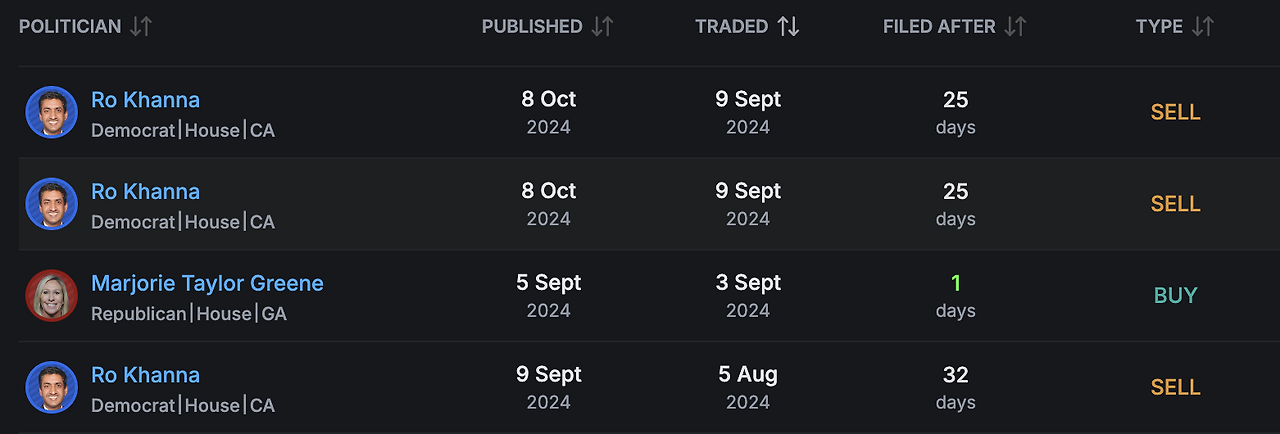Open Marjorie Taylor Greene avatar photo
Screen dimensions: 1280x434
point(51,296)
